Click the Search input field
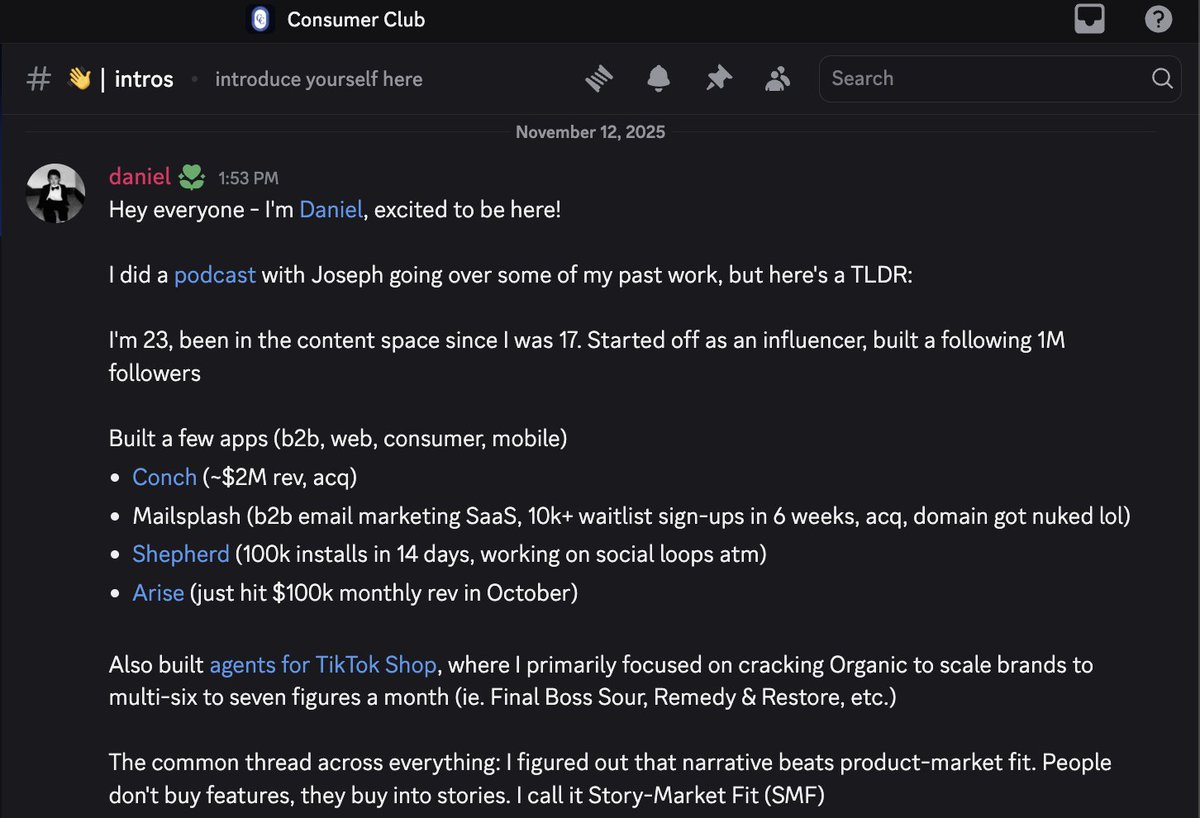This screenshot has width=1200, height=818. point(999,79)
